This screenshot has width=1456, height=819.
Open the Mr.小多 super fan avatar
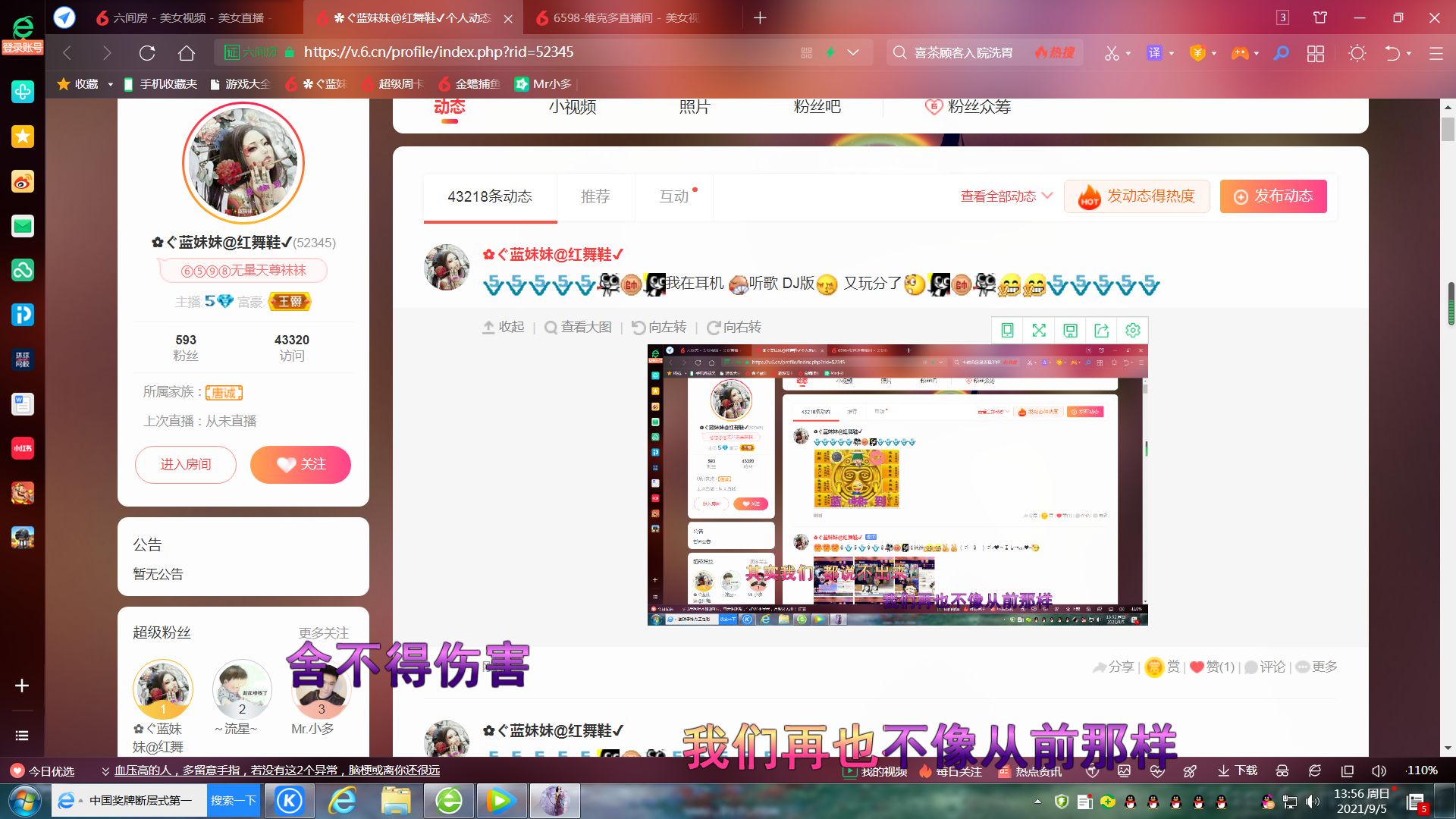pyautogui.click(x=321, y=690)
